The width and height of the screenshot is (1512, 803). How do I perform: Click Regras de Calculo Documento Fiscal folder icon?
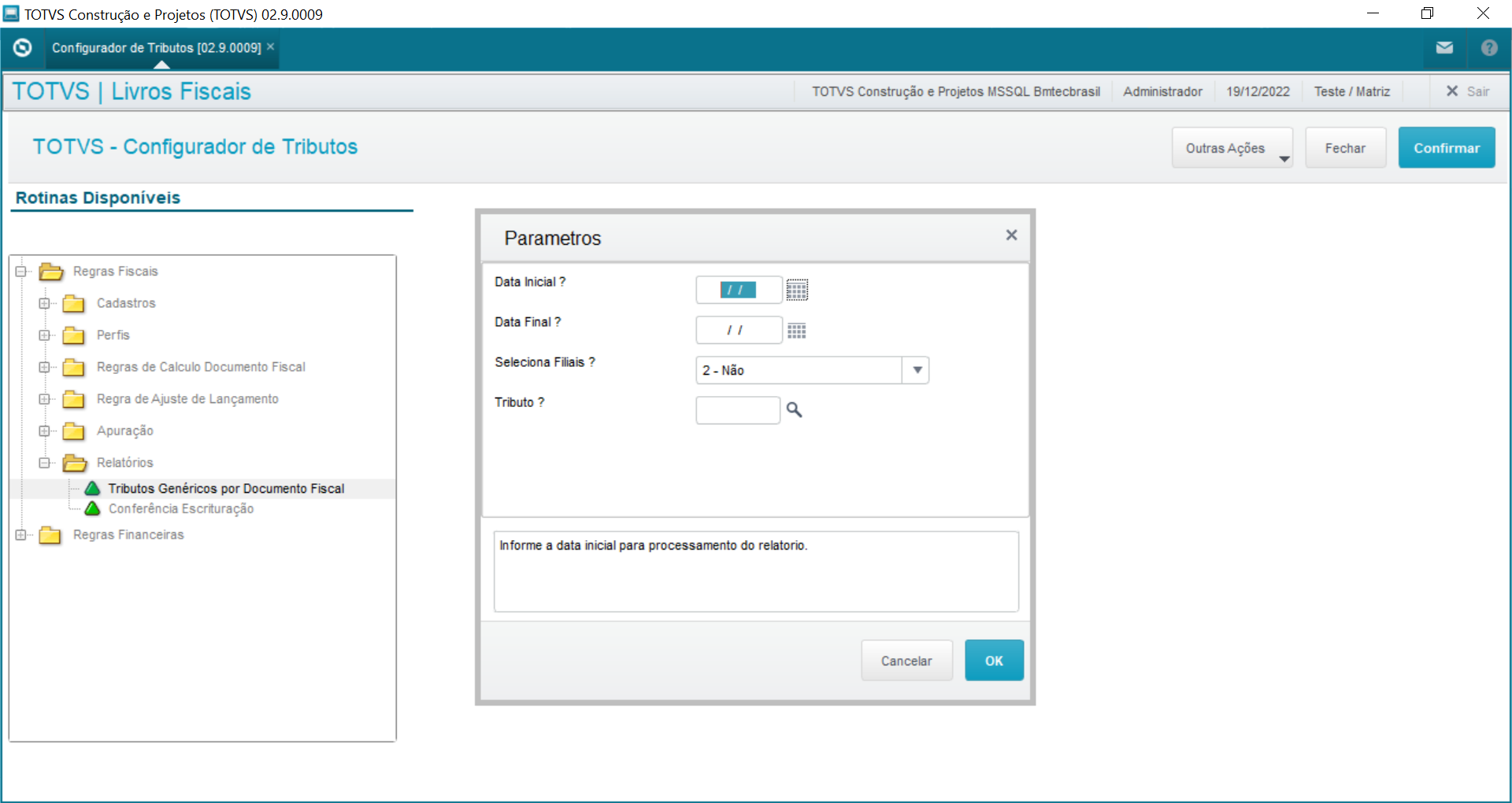coord(74,368)
